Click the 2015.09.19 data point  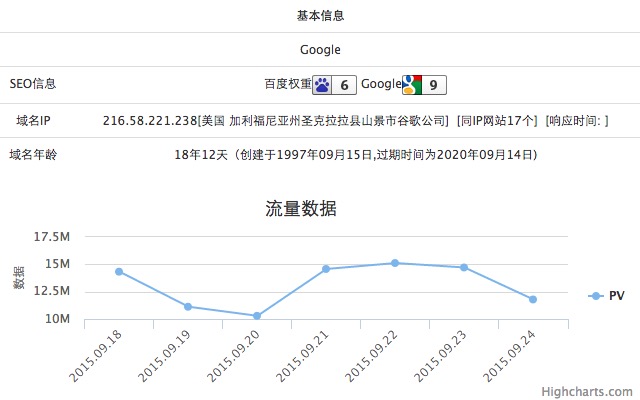tap(188, 307)
